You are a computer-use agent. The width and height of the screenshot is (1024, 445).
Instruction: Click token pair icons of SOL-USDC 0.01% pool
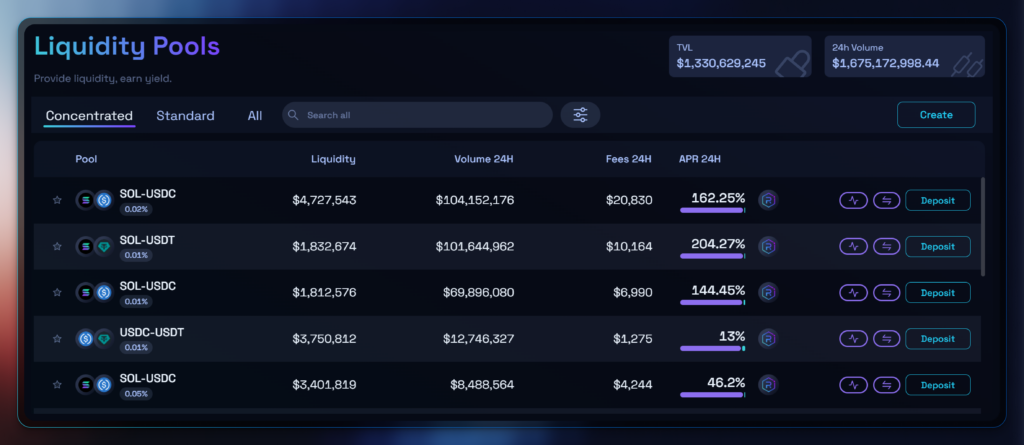click(95, 293)
